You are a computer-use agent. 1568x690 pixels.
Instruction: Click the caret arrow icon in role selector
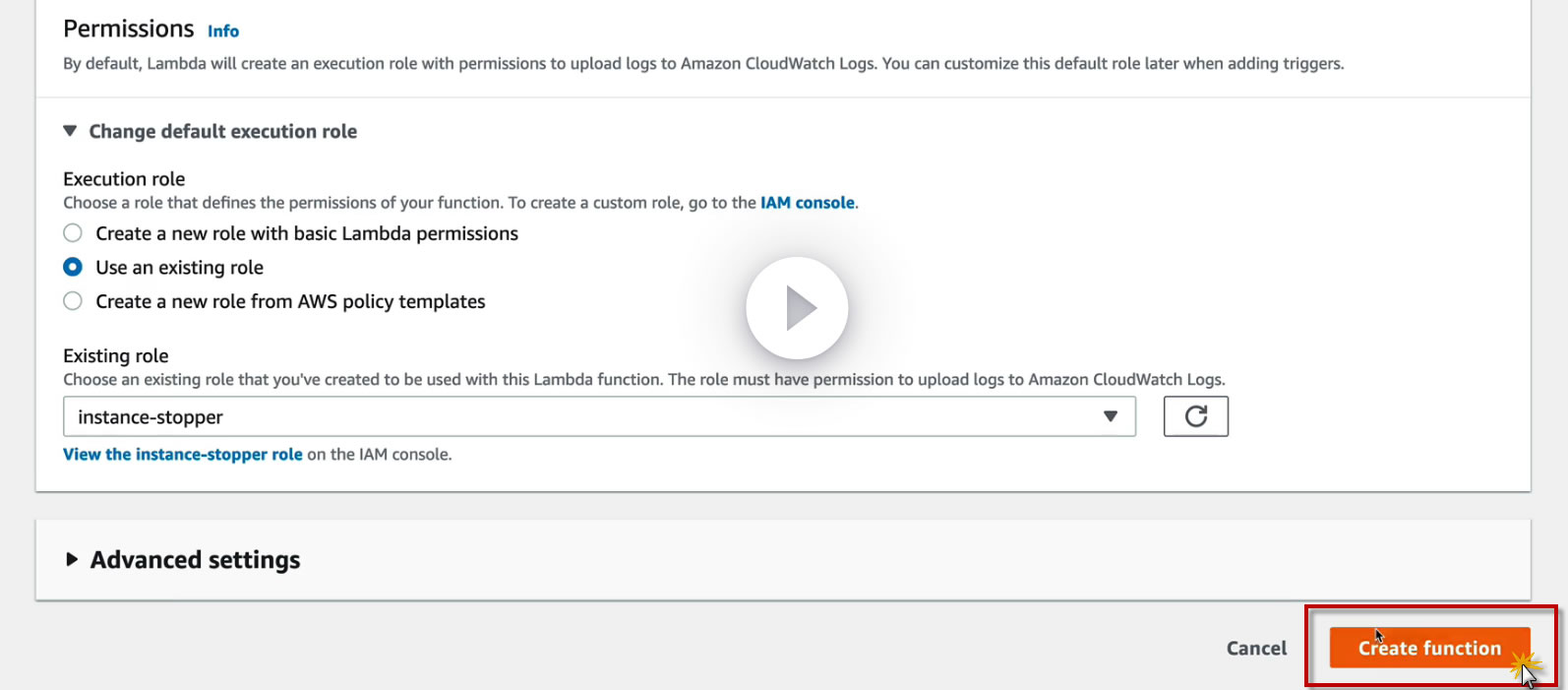(1111, 416)
